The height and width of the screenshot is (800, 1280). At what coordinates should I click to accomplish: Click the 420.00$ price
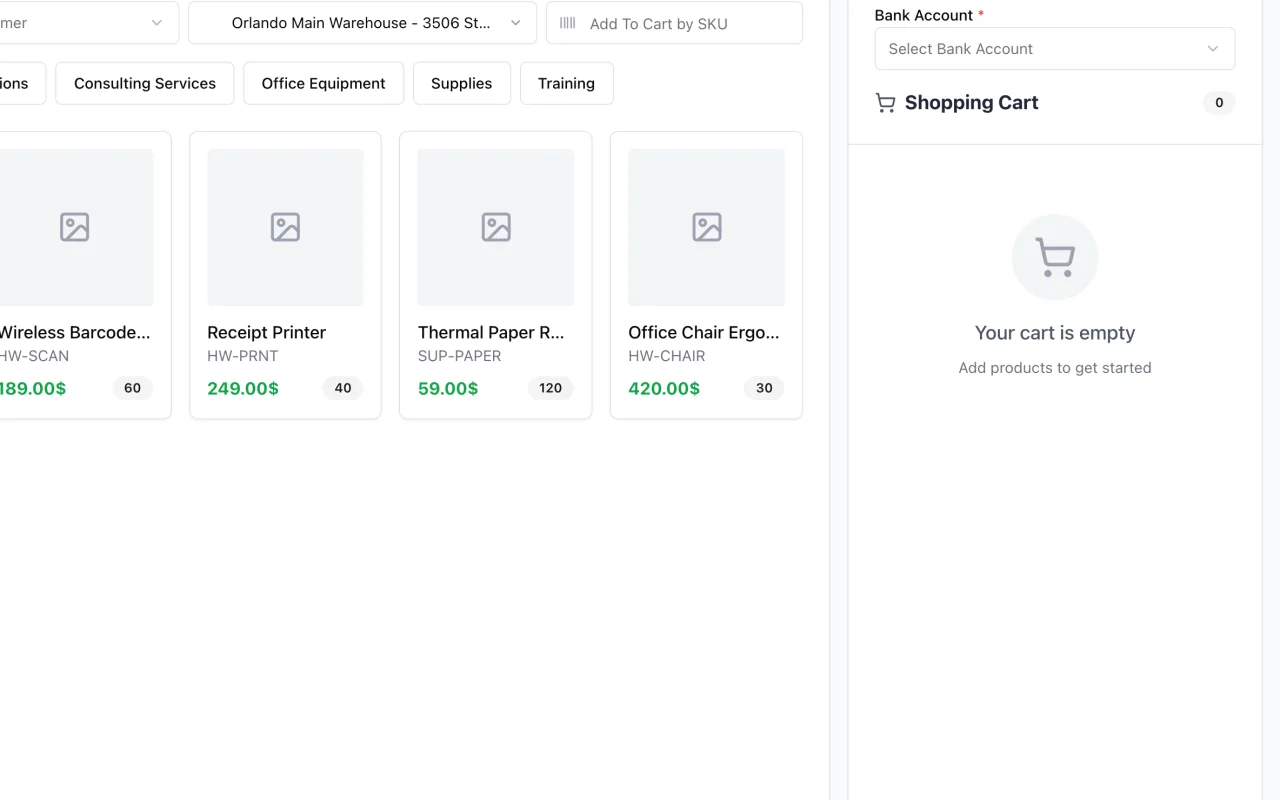pos(664,388)
